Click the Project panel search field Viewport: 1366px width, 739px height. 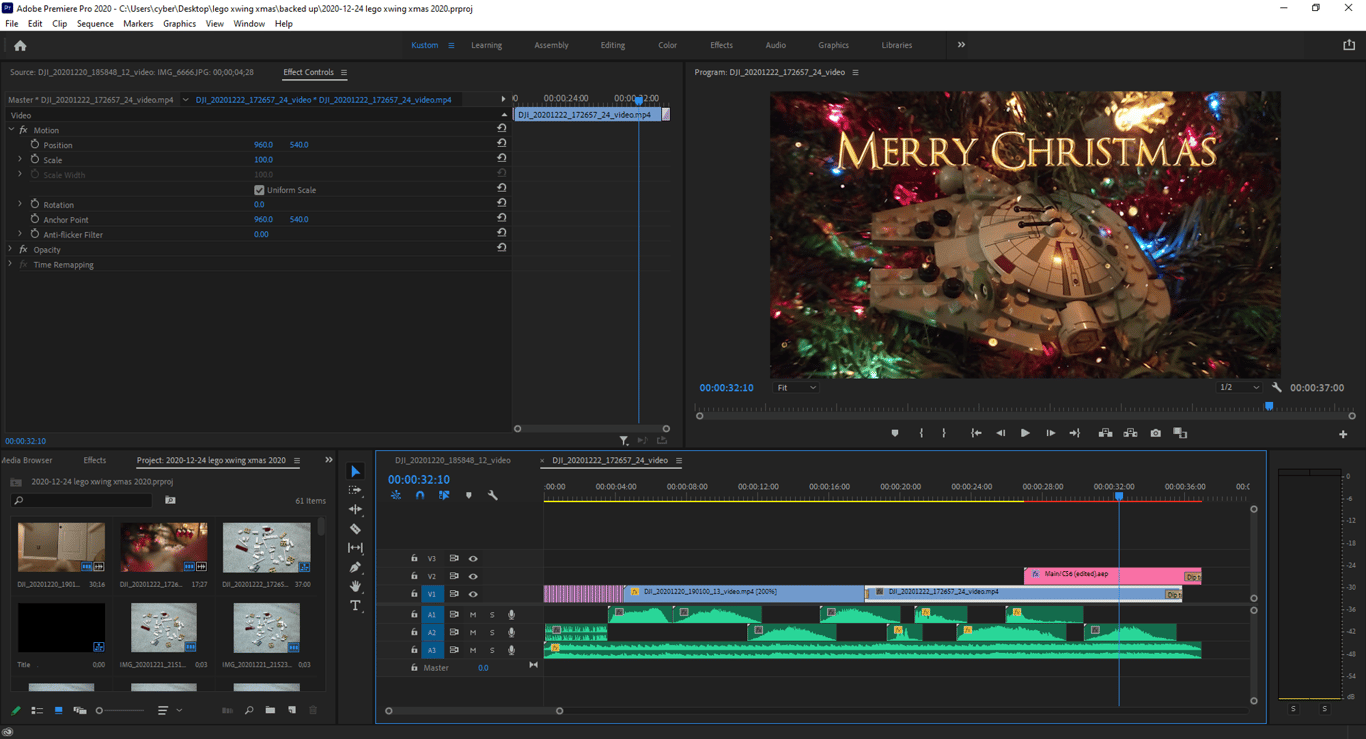[x=84, y=500]
